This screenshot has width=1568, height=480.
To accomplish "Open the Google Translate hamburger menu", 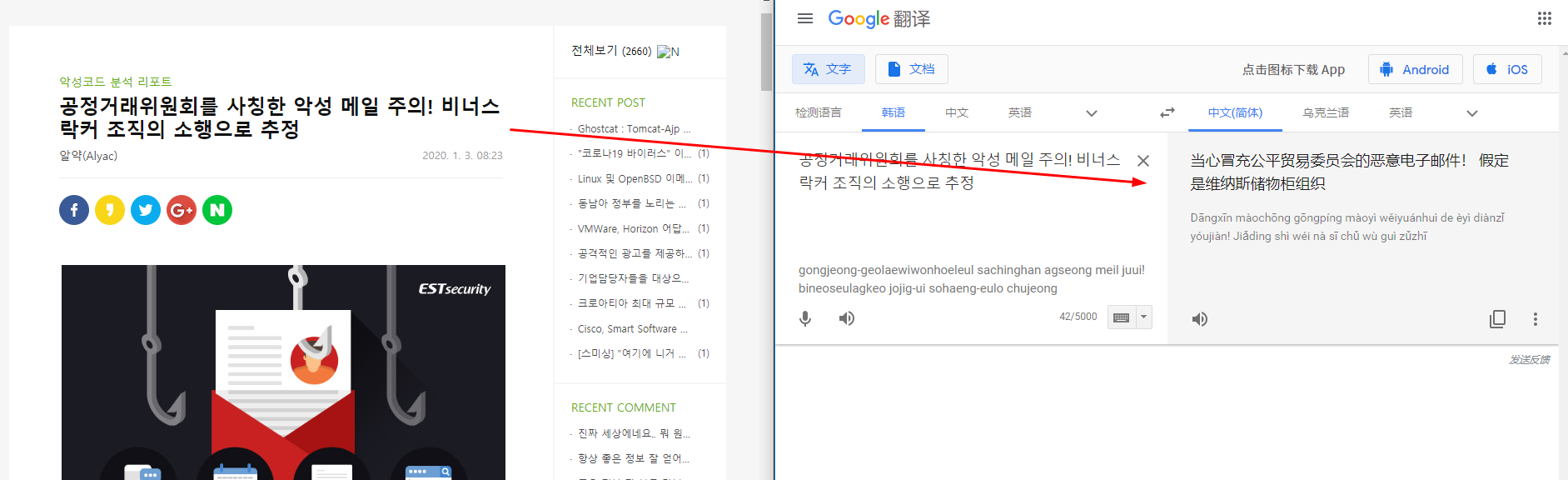I will (804, 18).
